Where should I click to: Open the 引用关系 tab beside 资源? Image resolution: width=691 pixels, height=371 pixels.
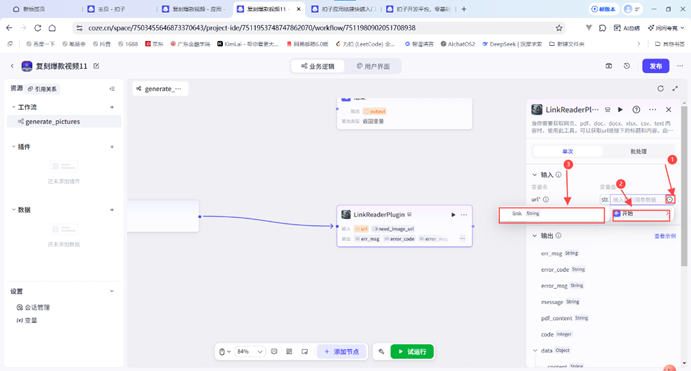(x=42, y=89)
